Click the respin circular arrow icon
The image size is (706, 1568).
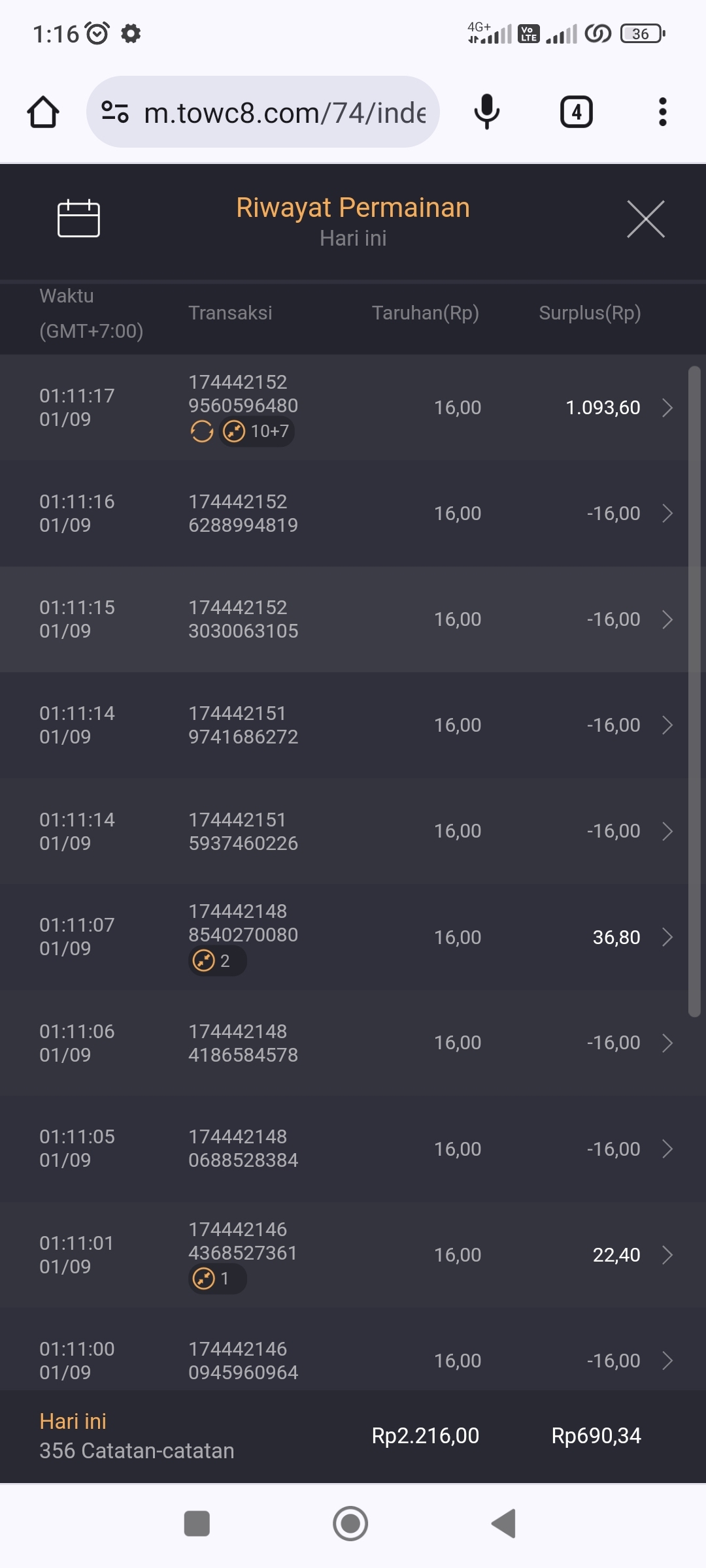click(202, 431)
